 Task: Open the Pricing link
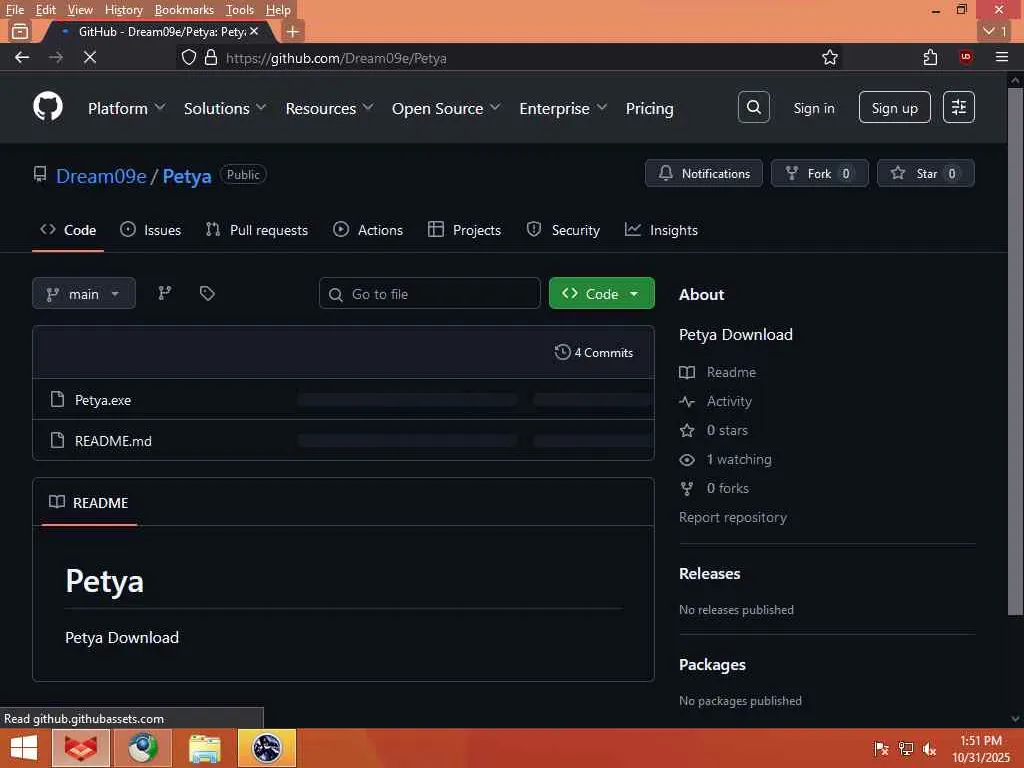[649, 108]
